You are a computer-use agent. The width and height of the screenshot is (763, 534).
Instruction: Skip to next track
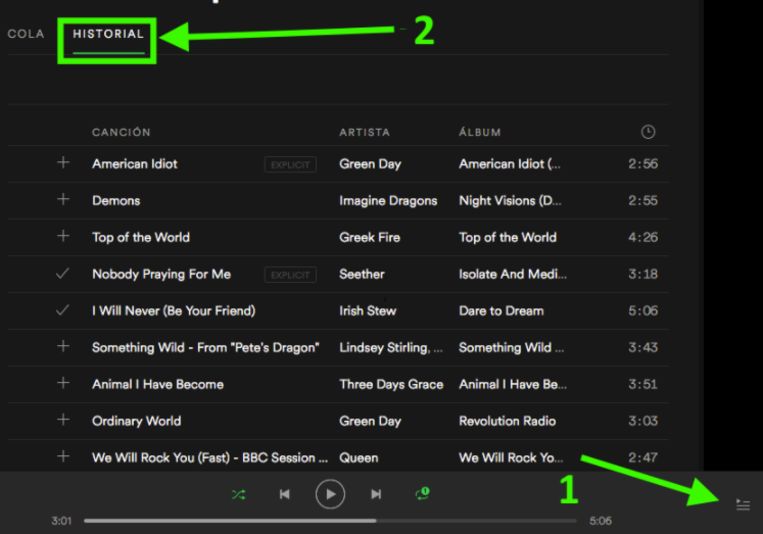click(x=376, y=494)
